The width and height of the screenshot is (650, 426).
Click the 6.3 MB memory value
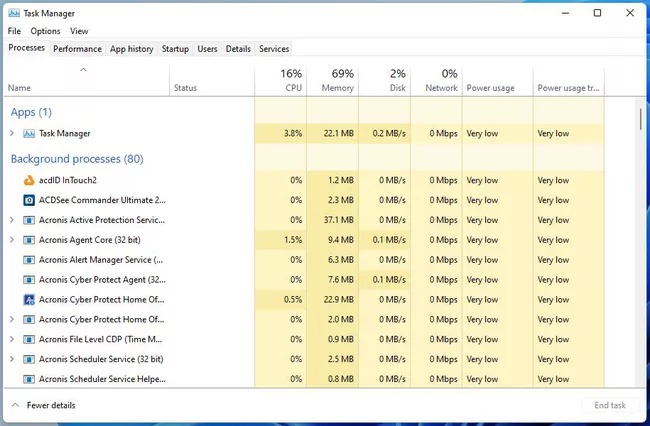341,260
